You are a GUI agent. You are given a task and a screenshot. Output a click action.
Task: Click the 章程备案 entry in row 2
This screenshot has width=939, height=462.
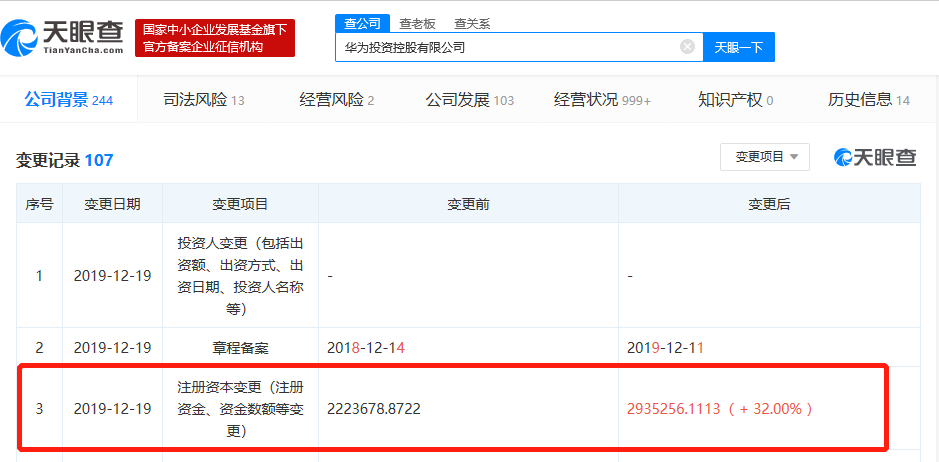(240, 348)
